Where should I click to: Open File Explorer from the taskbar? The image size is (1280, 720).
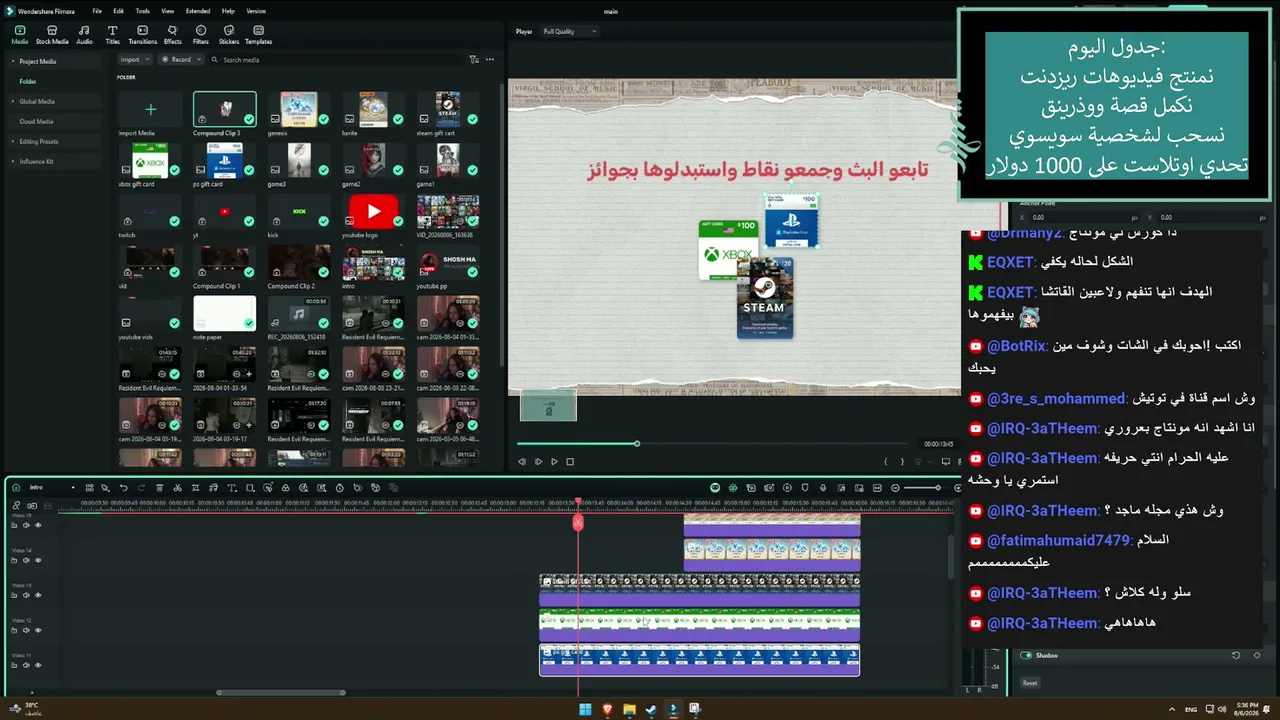(629, 710)
